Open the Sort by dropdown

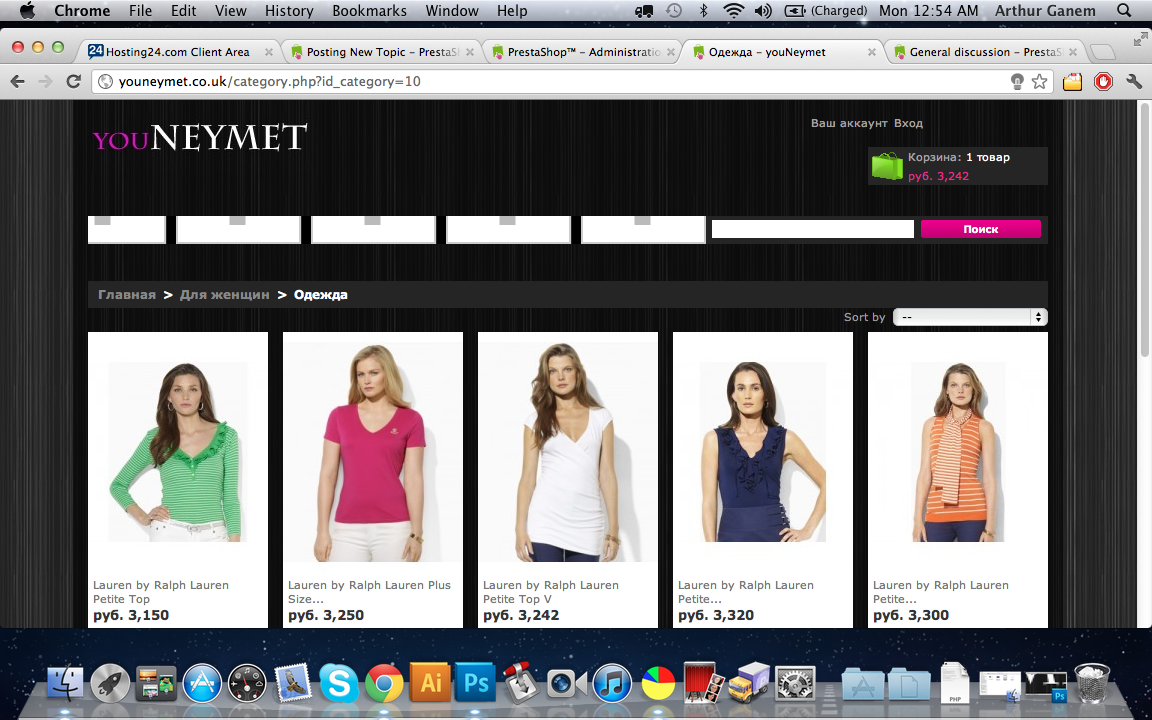tap(970, 317)
